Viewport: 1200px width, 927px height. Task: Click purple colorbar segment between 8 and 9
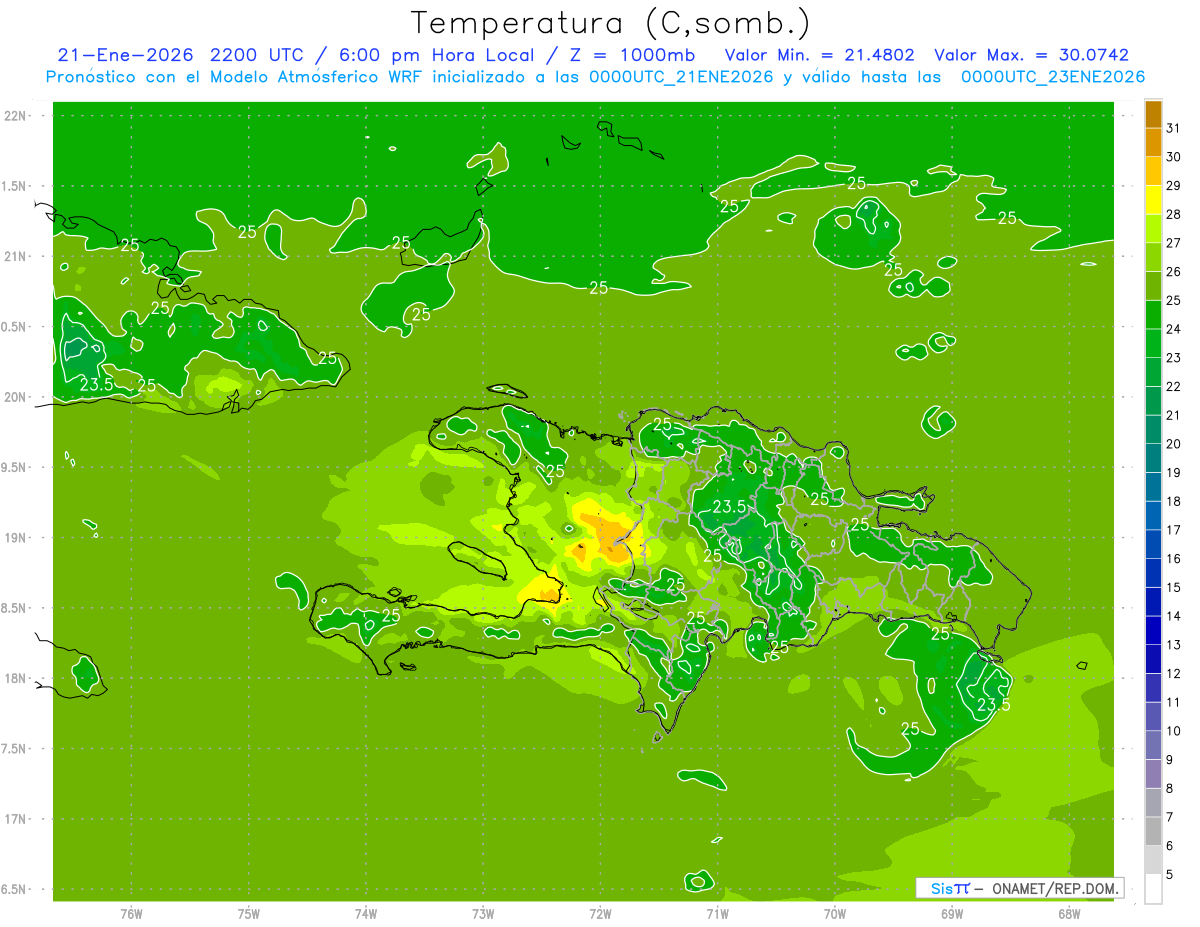click(x=1153, y=774)
